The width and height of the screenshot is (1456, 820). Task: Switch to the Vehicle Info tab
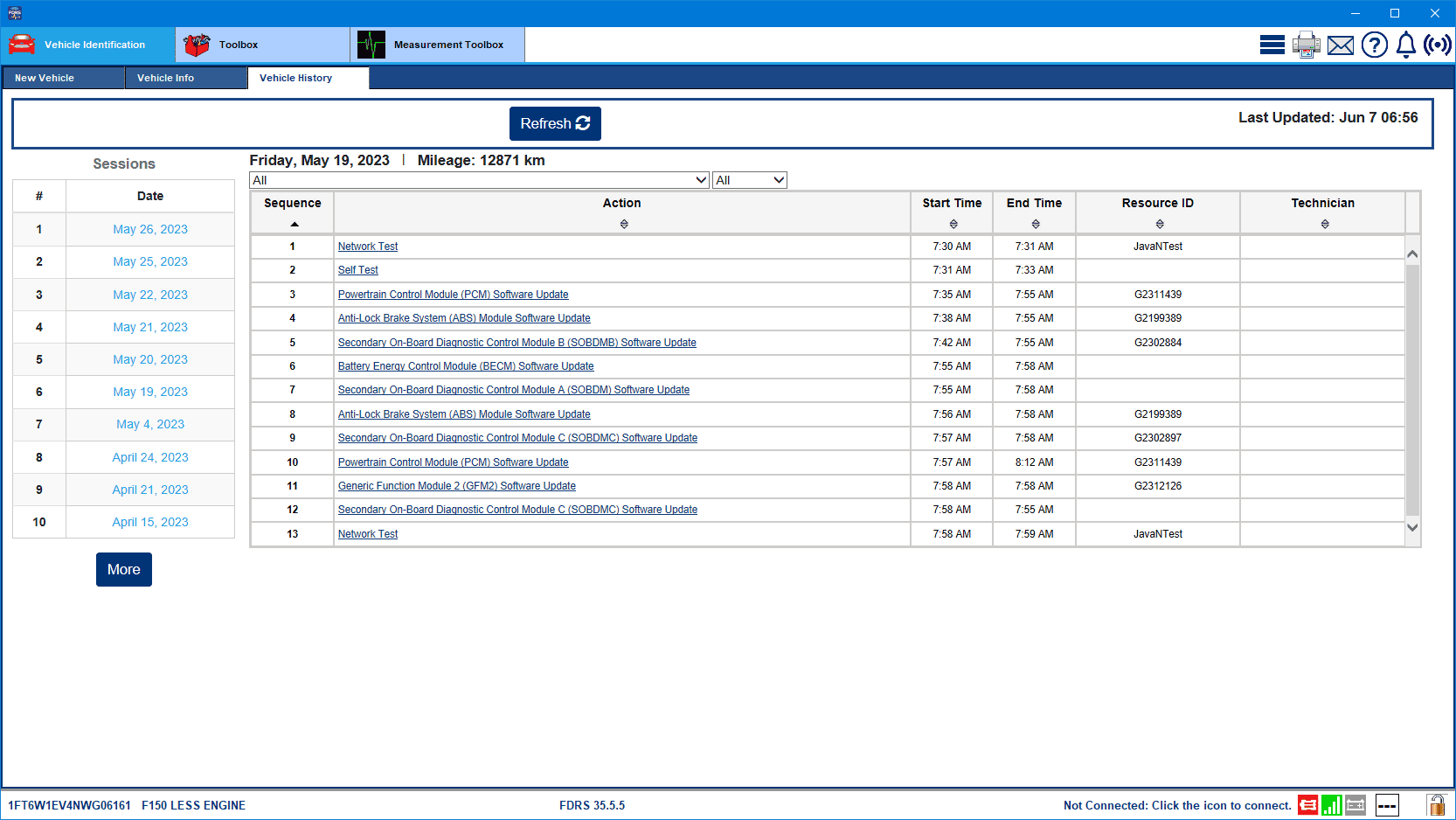pyautogui.click(x=185, y=78)
